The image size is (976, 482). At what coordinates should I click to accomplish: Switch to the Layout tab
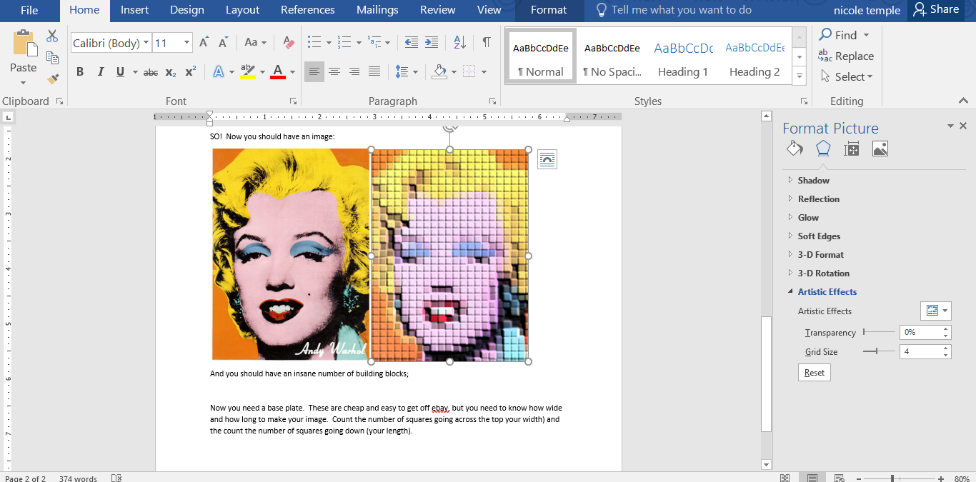tap(242, 10)
